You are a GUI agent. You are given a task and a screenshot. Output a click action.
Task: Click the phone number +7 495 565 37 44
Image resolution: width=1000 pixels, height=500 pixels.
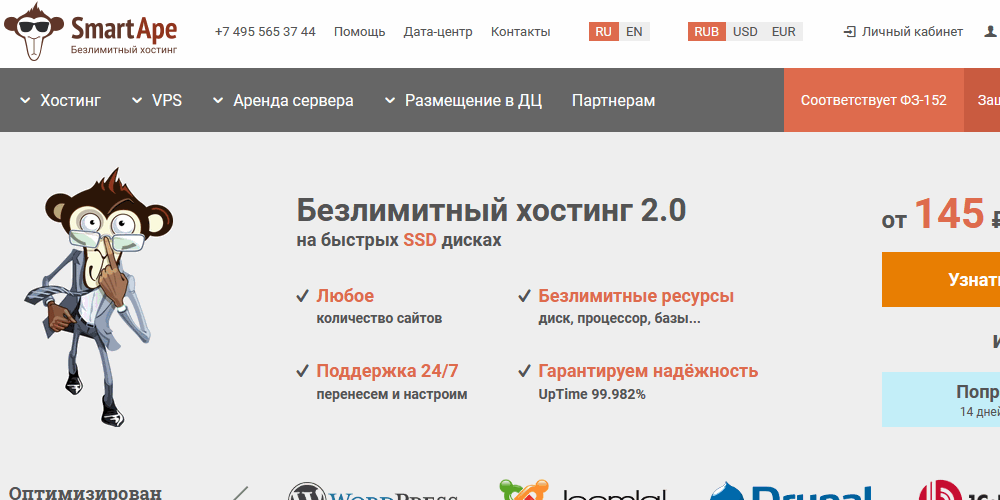265,32
